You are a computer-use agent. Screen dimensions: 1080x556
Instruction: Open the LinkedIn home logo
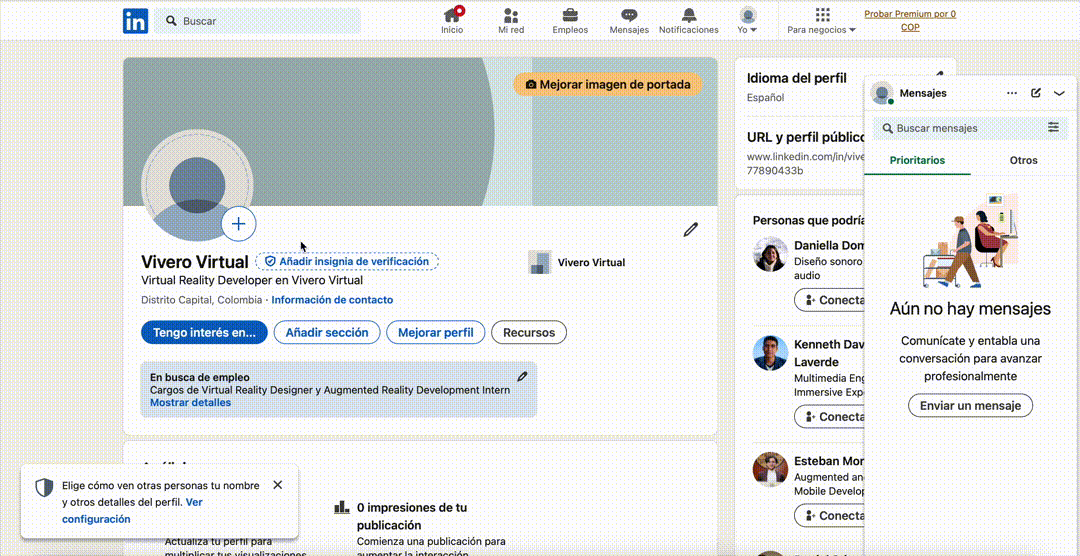click(136, 21)
